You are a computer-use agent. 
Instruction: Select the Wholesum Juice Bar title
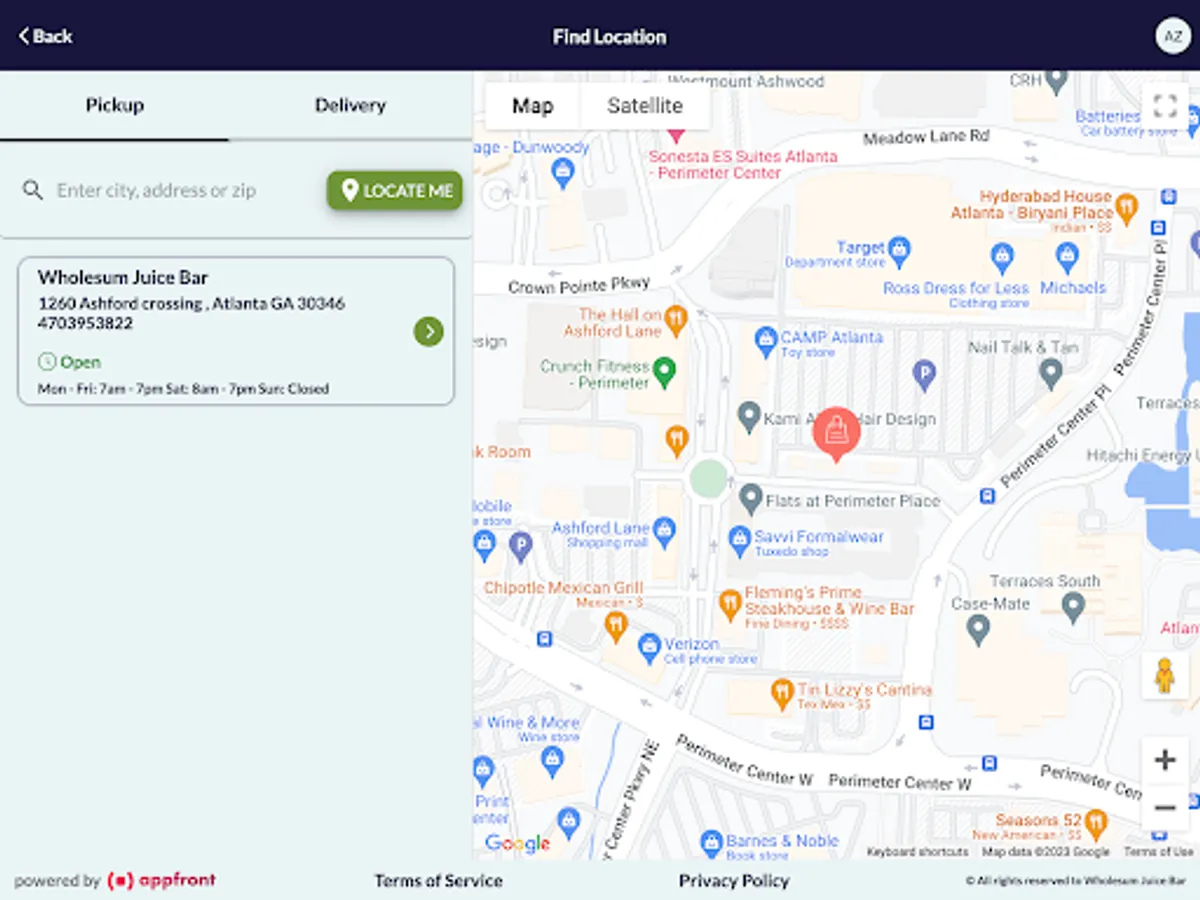point(123,277)
